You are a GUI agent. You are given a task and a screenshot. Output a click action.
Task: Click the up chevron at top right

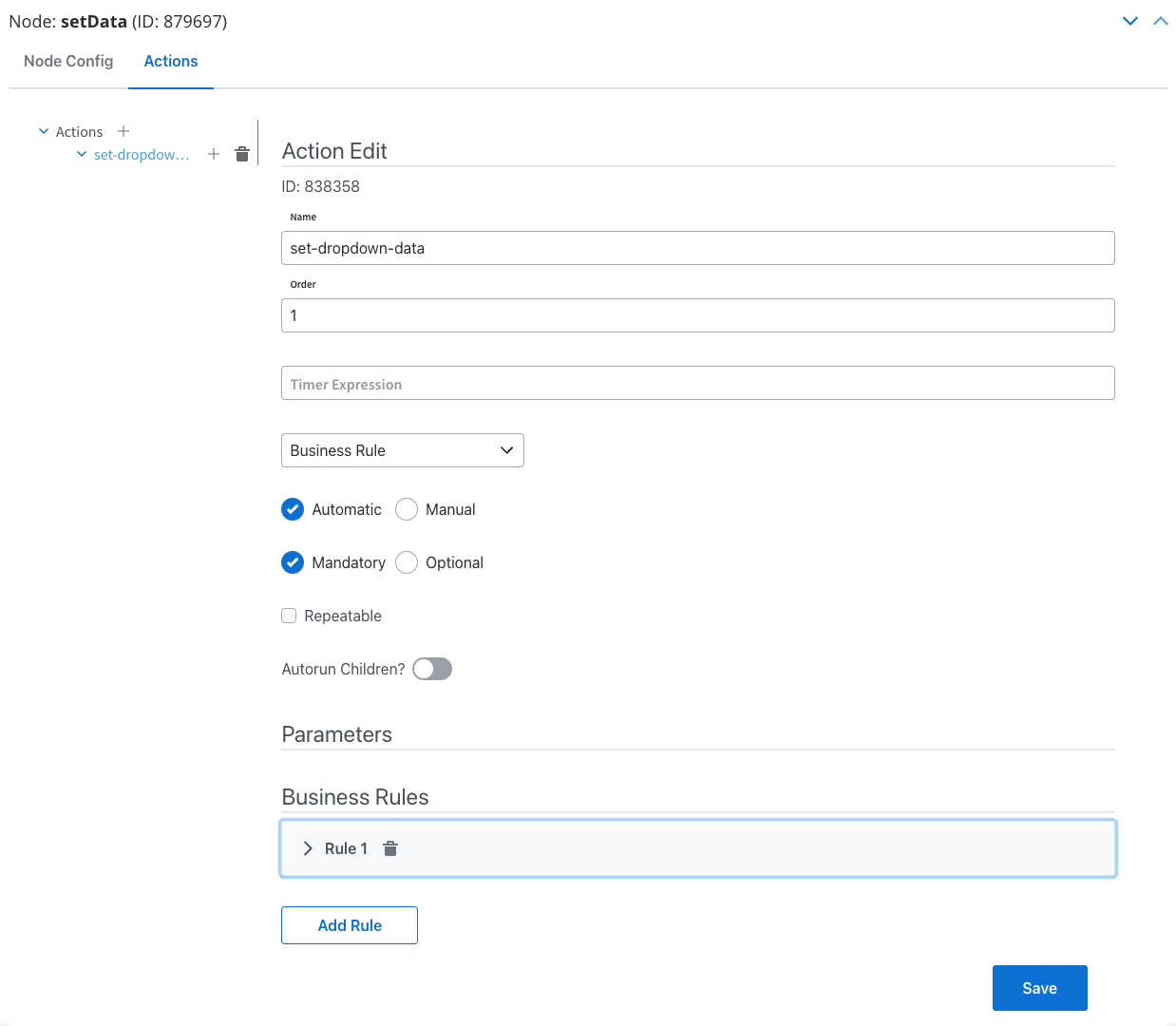(x=1161, y=21)
